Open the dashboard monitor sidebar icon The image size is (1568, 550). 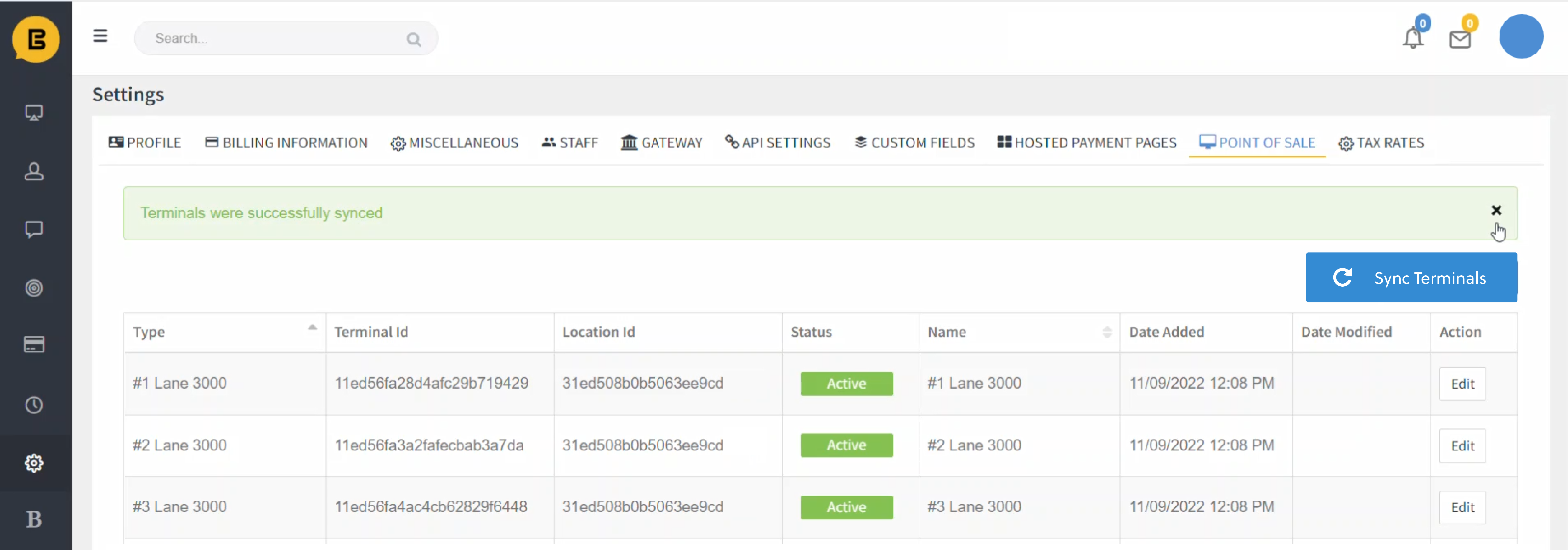point(34,113)
